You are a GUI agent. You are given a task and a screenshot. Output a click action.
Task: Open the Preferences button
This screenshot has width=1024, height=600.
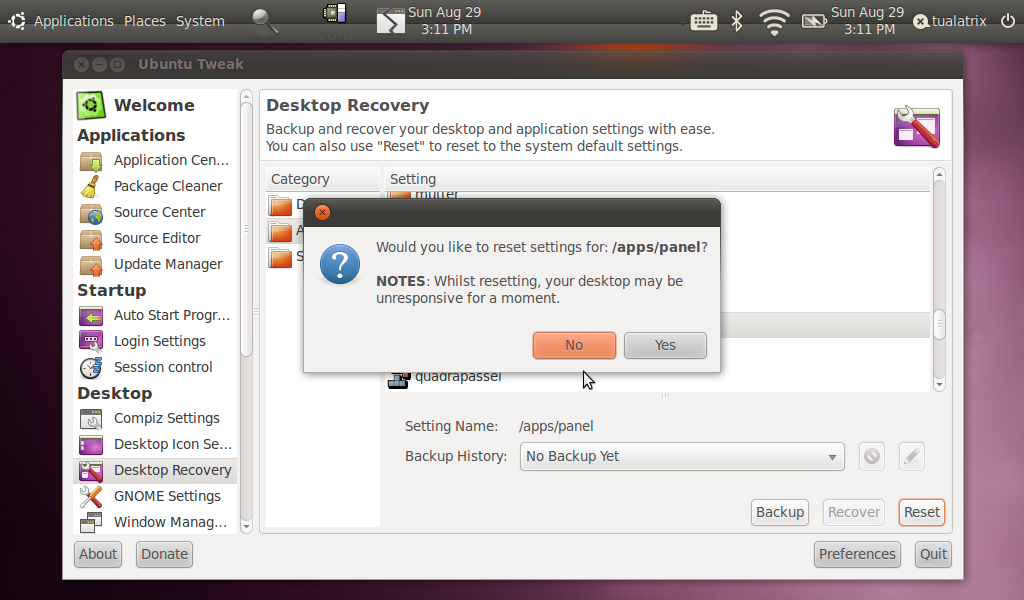click(x=857, y=554)
